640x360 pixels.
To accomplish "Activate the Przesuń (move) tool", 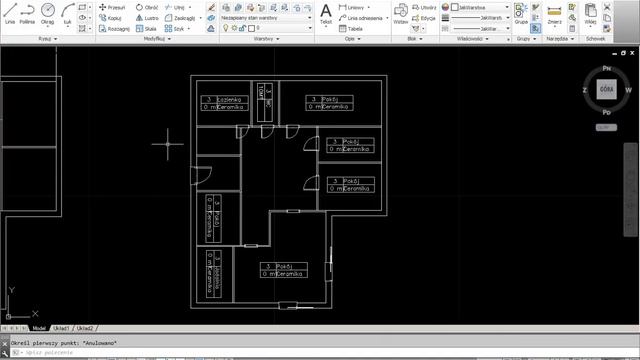I will (x=112, y=7).
